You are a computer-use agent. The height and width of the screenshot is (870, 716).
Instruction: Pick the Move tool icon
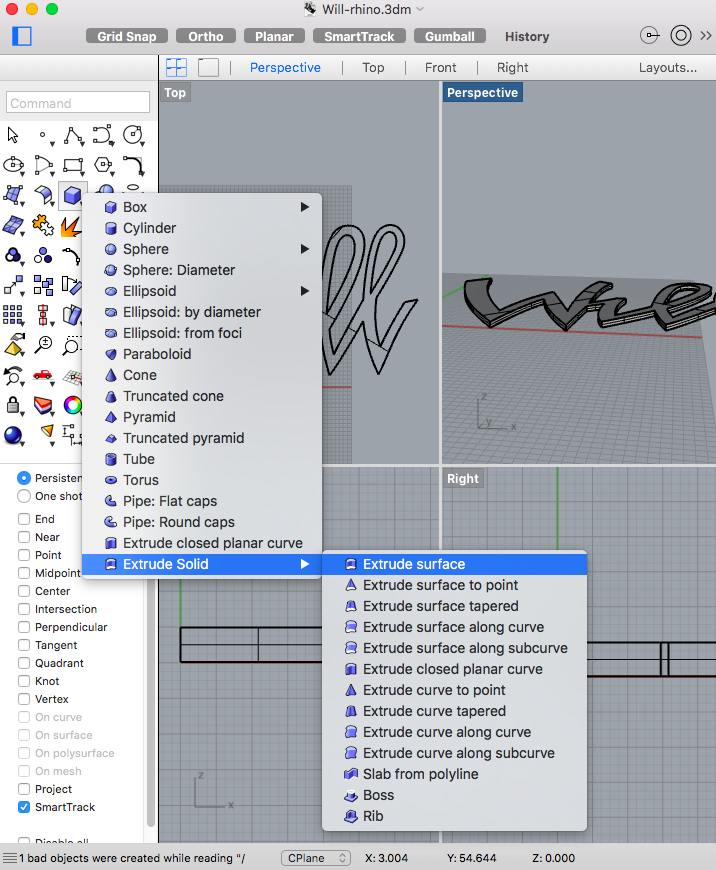pos(13,285)
